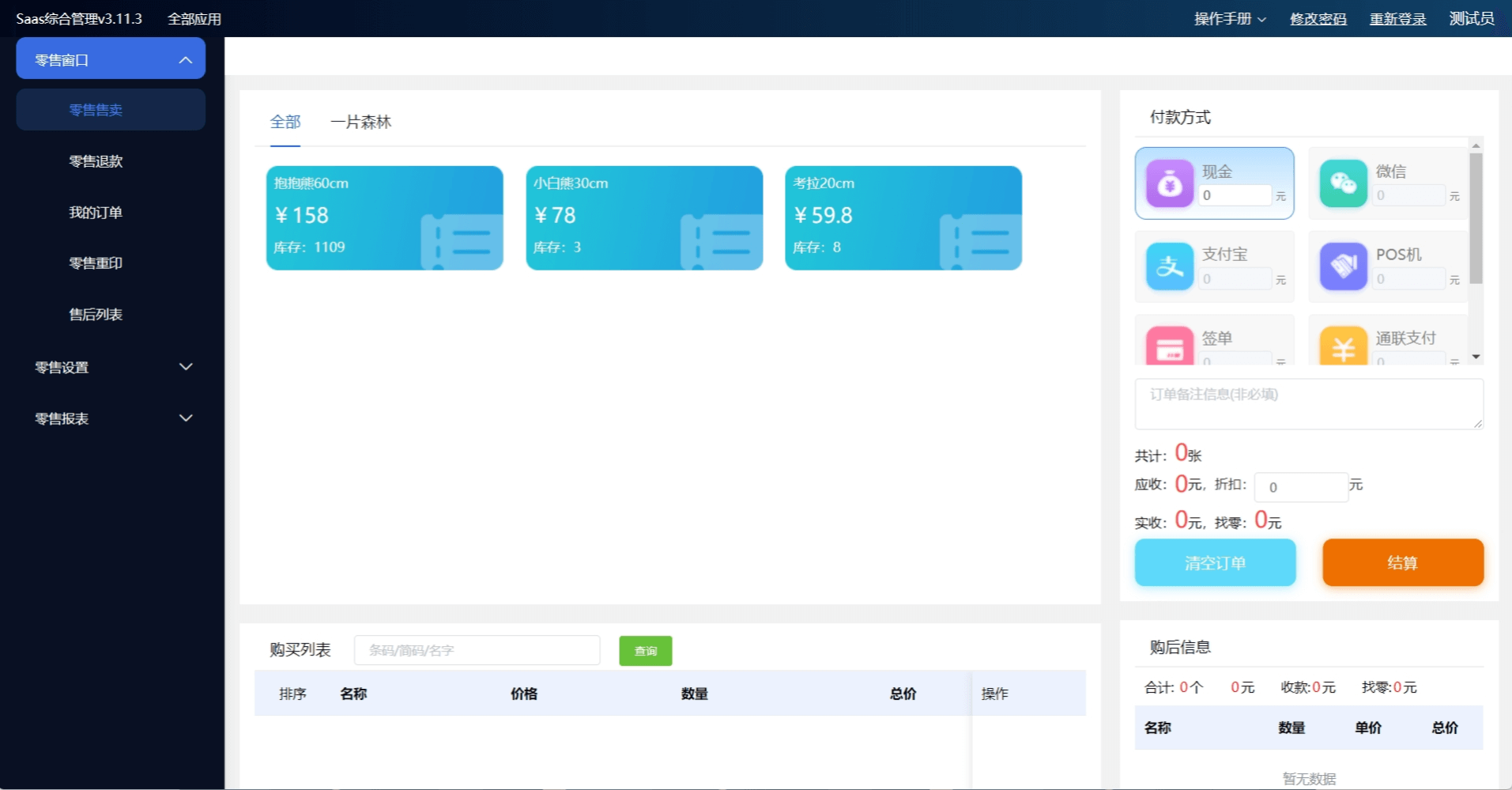Screen dimensions: 1512x790
Task: Click the 操作 column header
Action: pyautogui.click(x=995, y=694)
